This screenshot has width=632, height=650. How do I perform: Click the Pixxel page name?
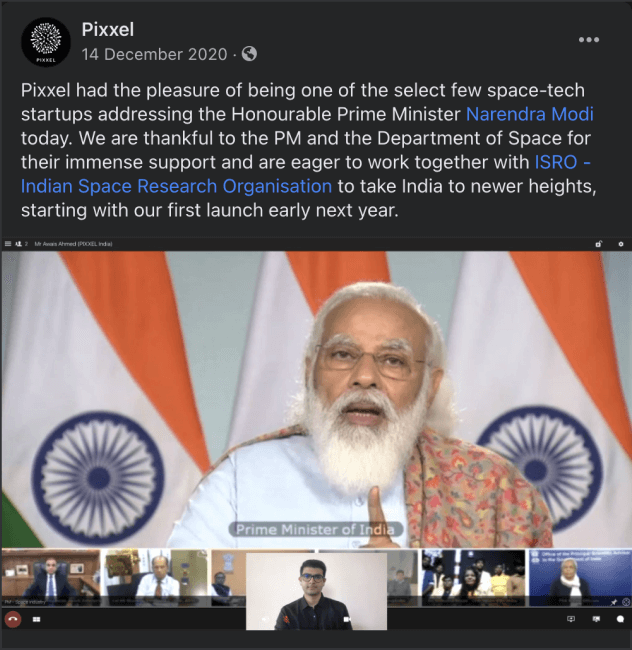coord(108,29)
